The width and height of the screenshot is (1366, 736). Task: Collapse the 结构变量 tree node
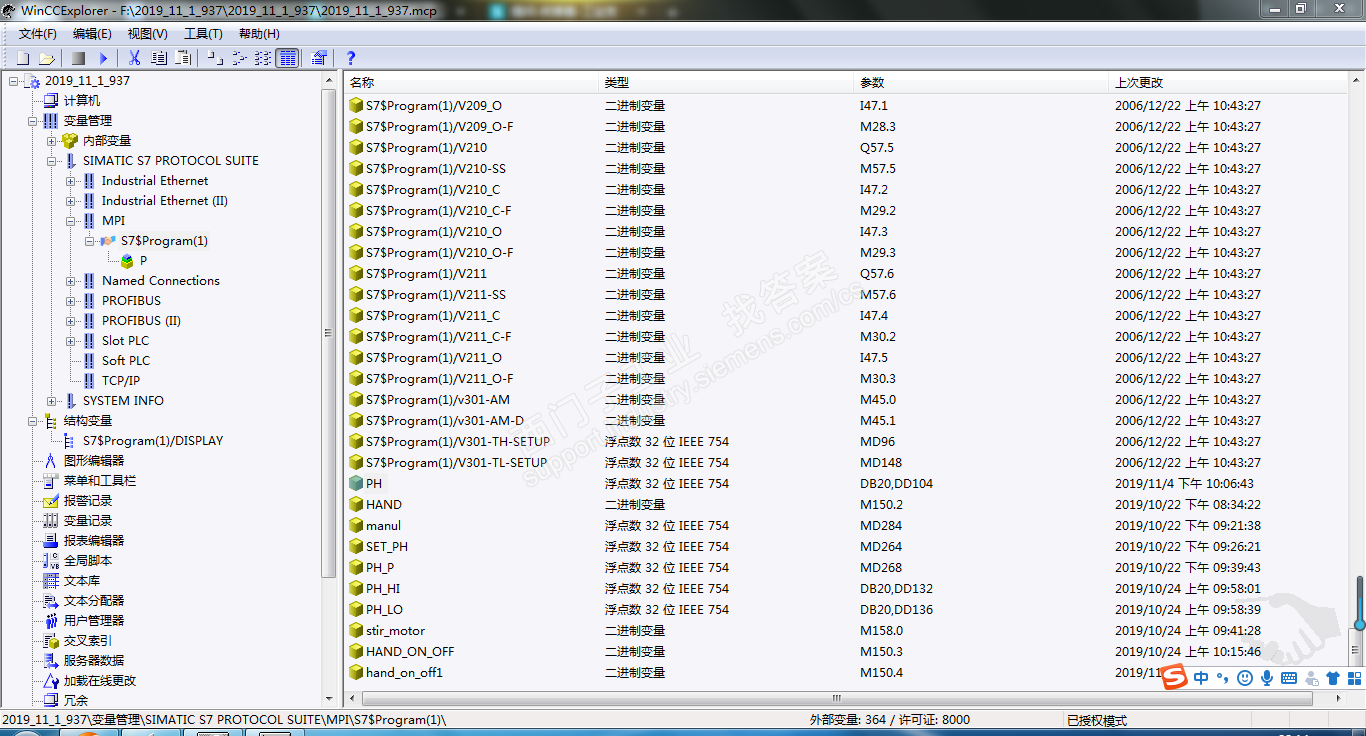(33, 421)
